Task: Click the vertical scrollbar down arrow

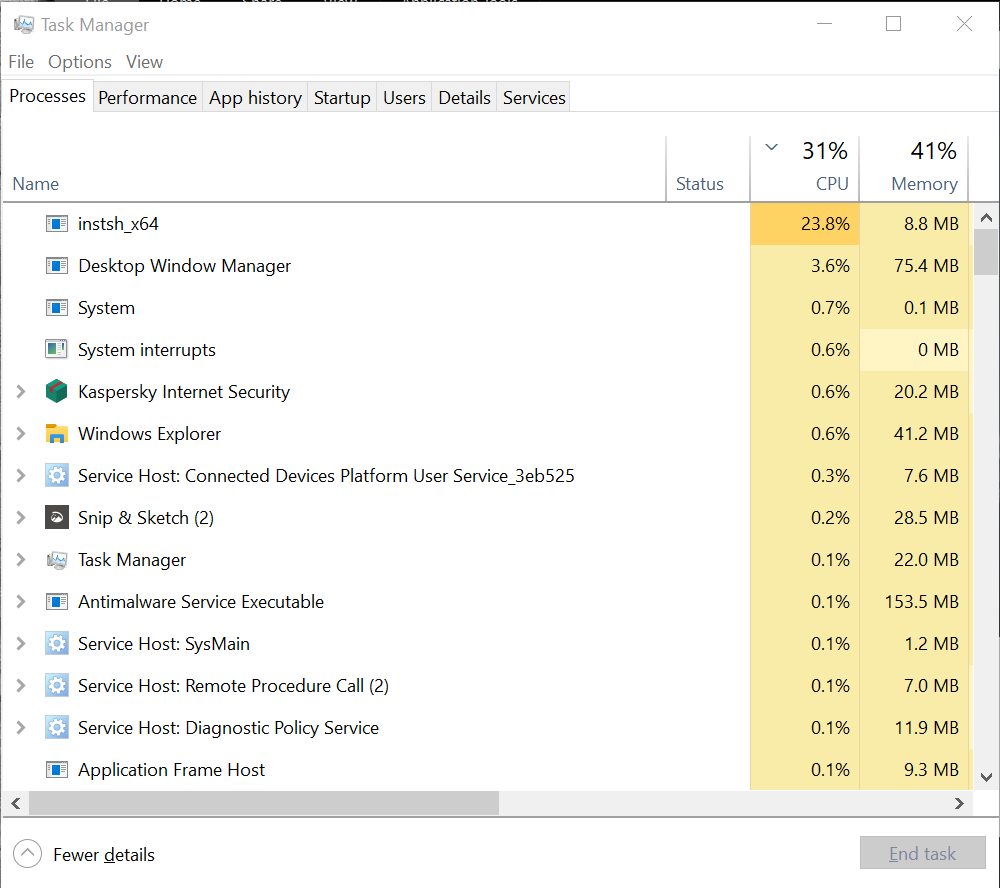Action: coord(986,777)
